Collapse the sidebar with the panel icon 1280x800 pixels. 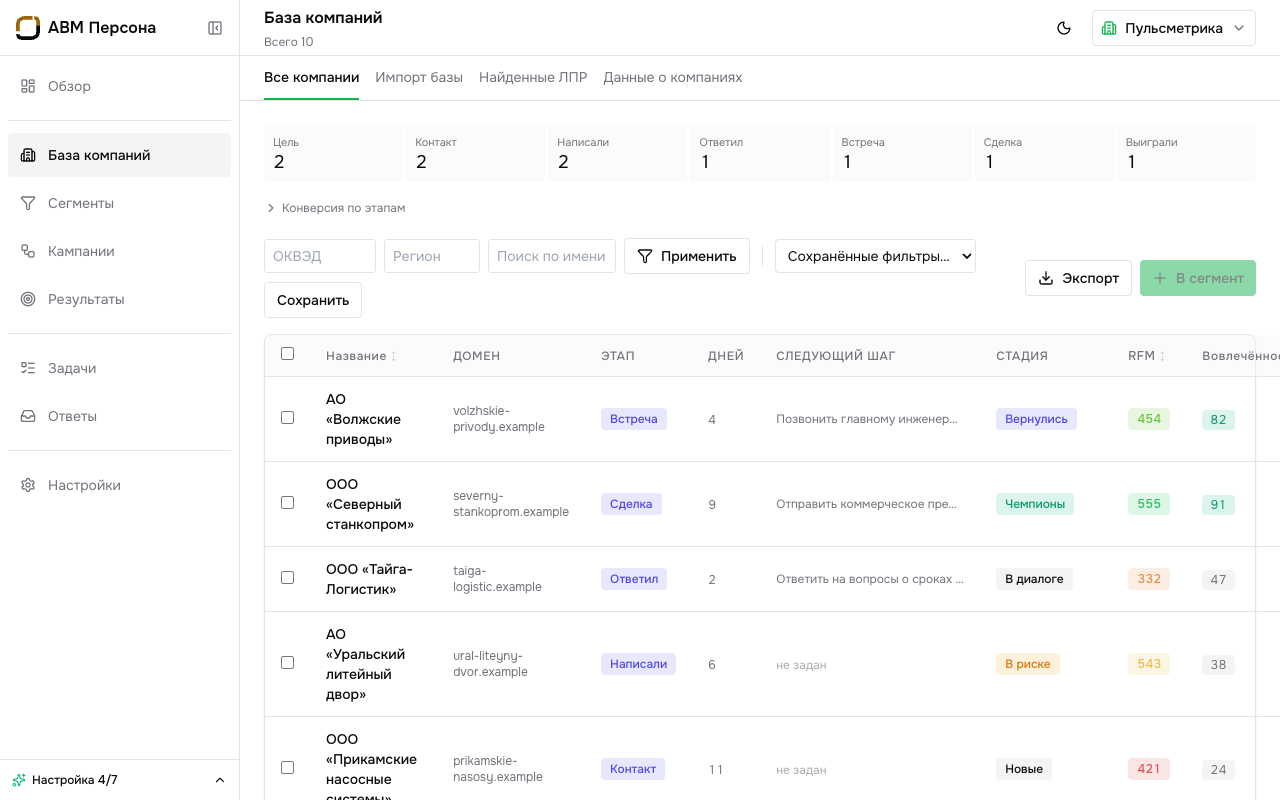215,28
